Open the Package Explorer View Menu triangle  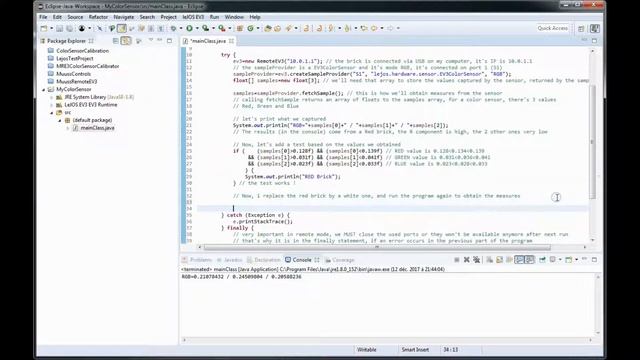point(151,40)
